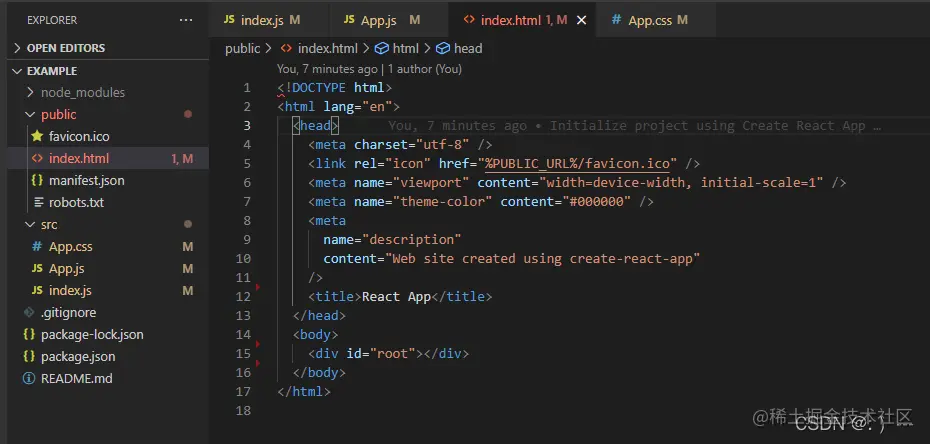Select the index.html editor tab
The height and width of the screenshot is (444, 930).
point(522,20)
